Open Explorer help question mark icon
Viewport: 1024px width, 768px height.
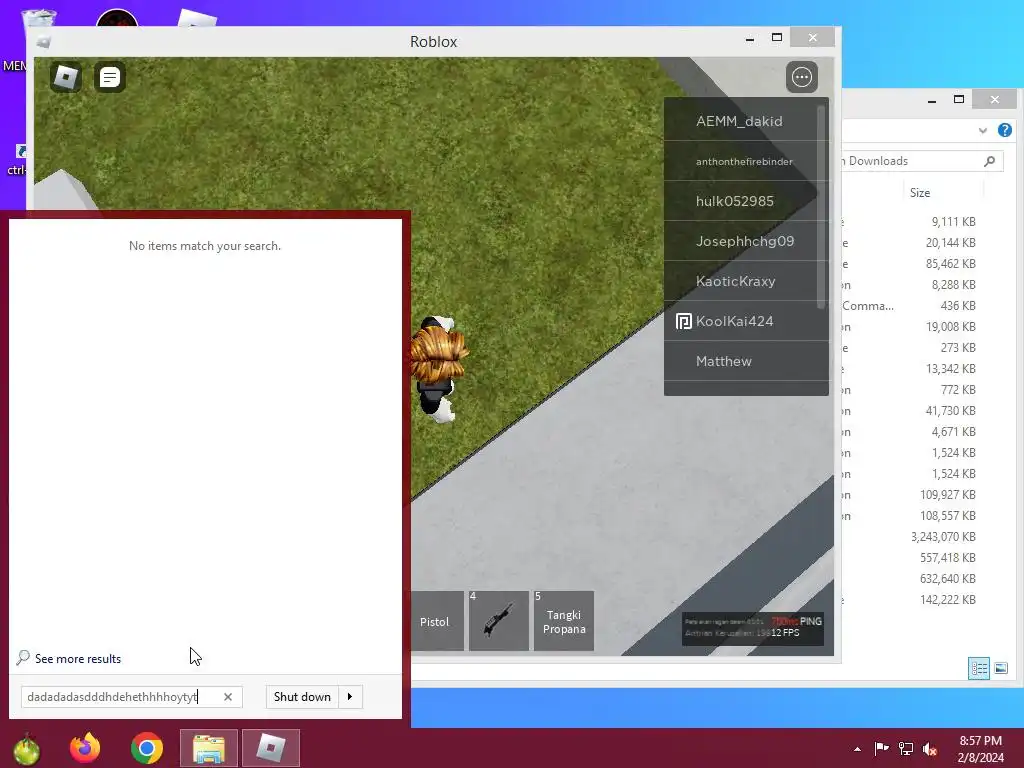1005,130
